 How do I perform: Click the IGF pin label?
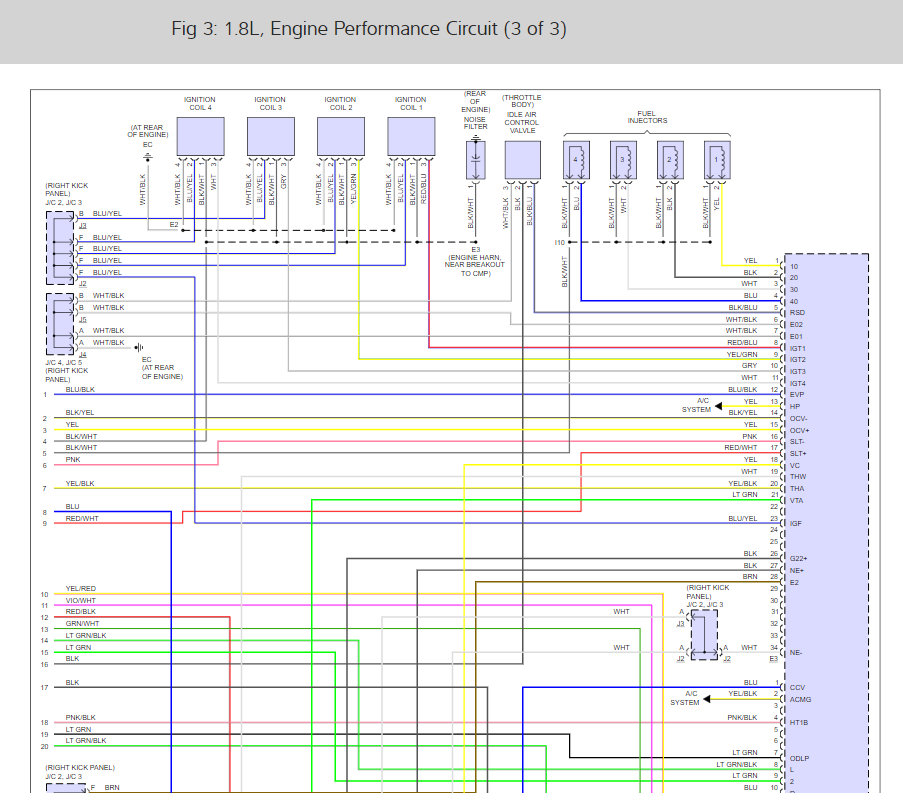coord(796,523)
